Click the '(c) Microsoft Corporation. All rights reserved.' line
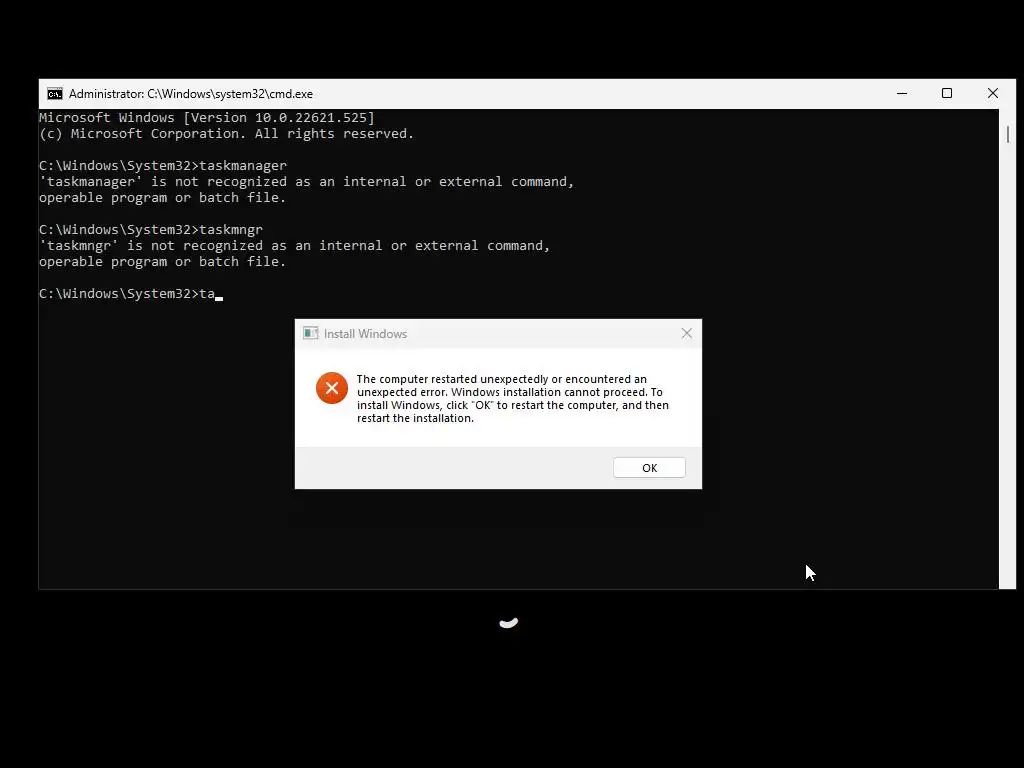Image resolution: width=1024 pixels, height=768 pixels. pos(227,134)
